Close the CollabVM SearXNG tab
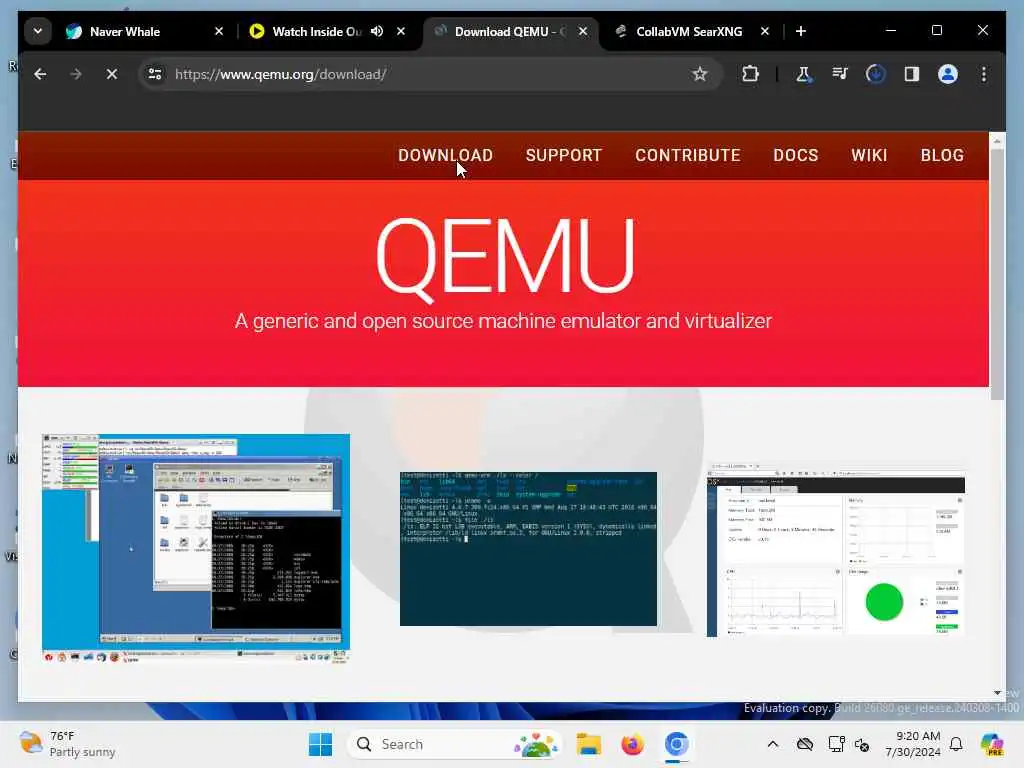1024x768 pixels. click(x=765, y=31)
